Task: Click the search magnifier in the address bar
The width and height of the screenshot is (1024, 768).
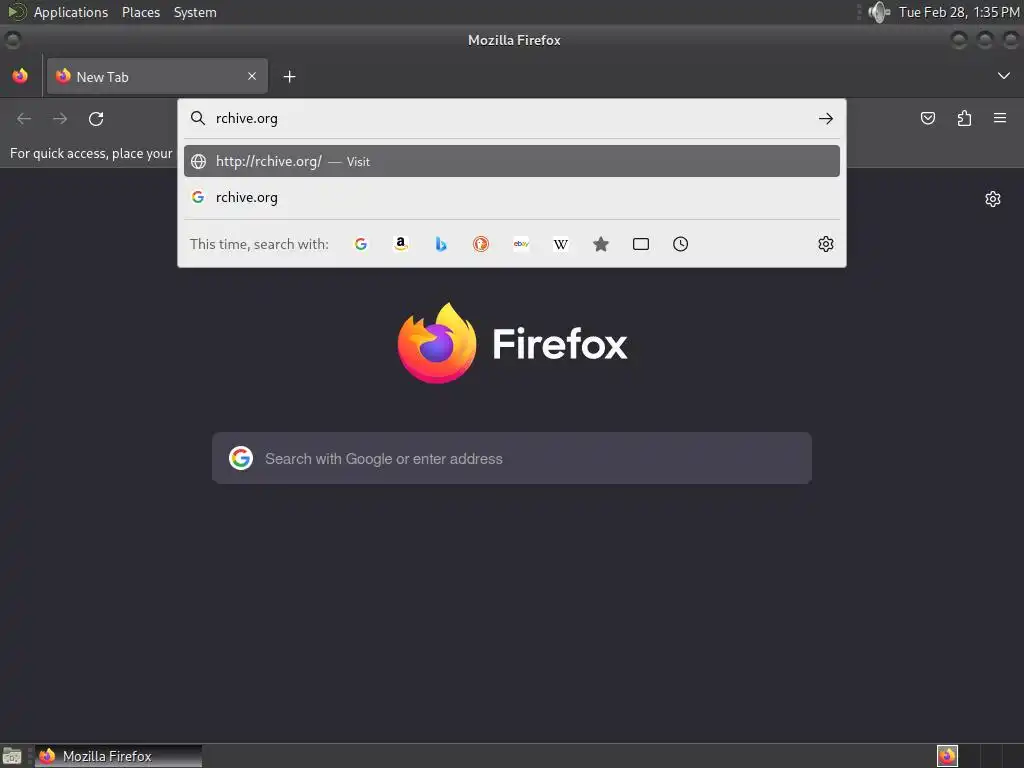Action: point(197,118)
